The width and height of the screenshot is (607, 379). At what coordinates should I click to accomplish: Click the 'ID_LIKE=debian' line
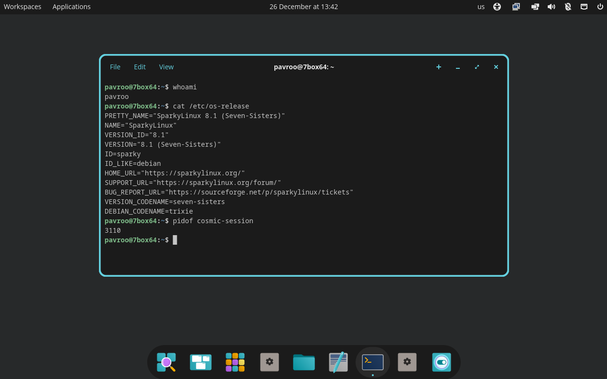click(x=133, y=163)
